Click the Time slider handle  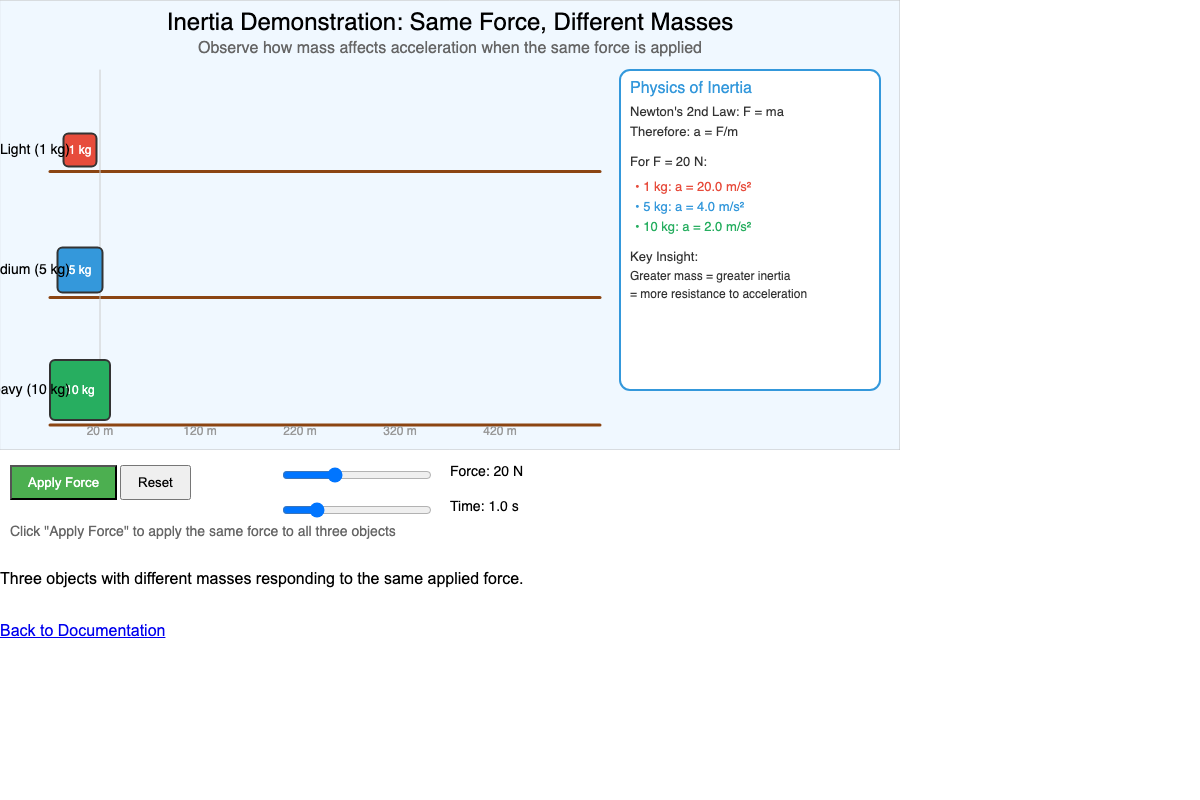[x=317, y=510]
